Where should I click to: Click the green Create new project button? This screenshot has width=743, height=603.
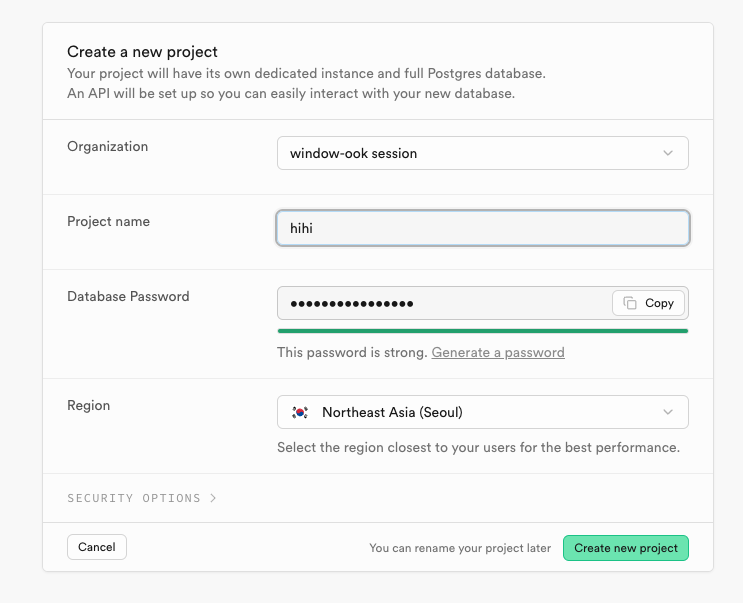pyautogui.click(x=626, y=548)
